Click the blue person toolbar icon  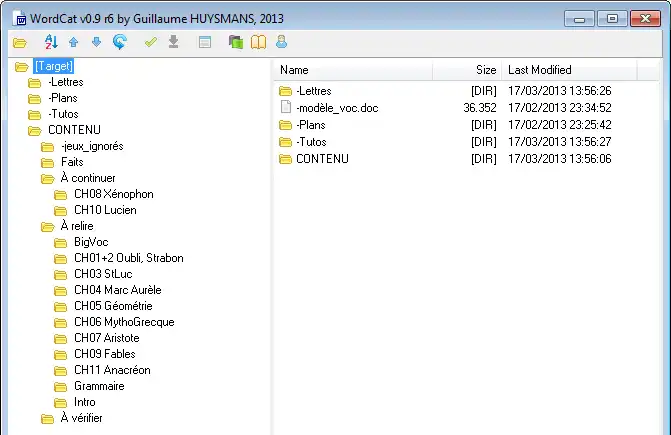coord(281,42)
